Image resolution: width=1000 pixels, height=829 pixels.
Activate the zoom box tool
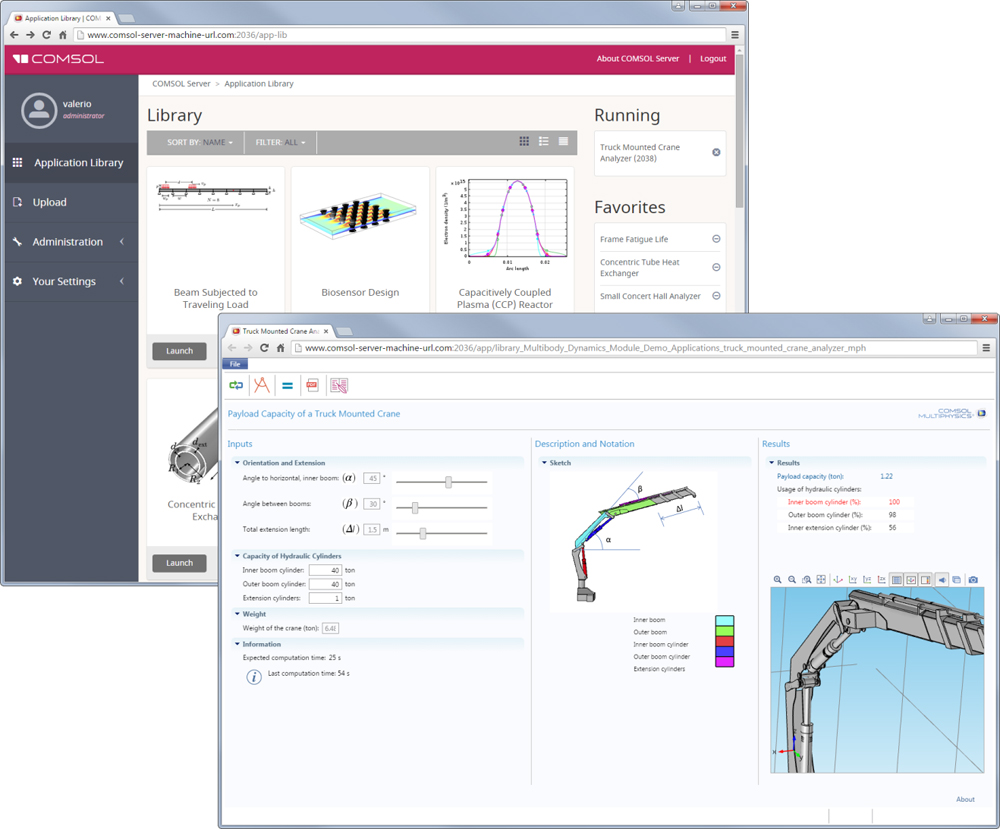point(807,580)
